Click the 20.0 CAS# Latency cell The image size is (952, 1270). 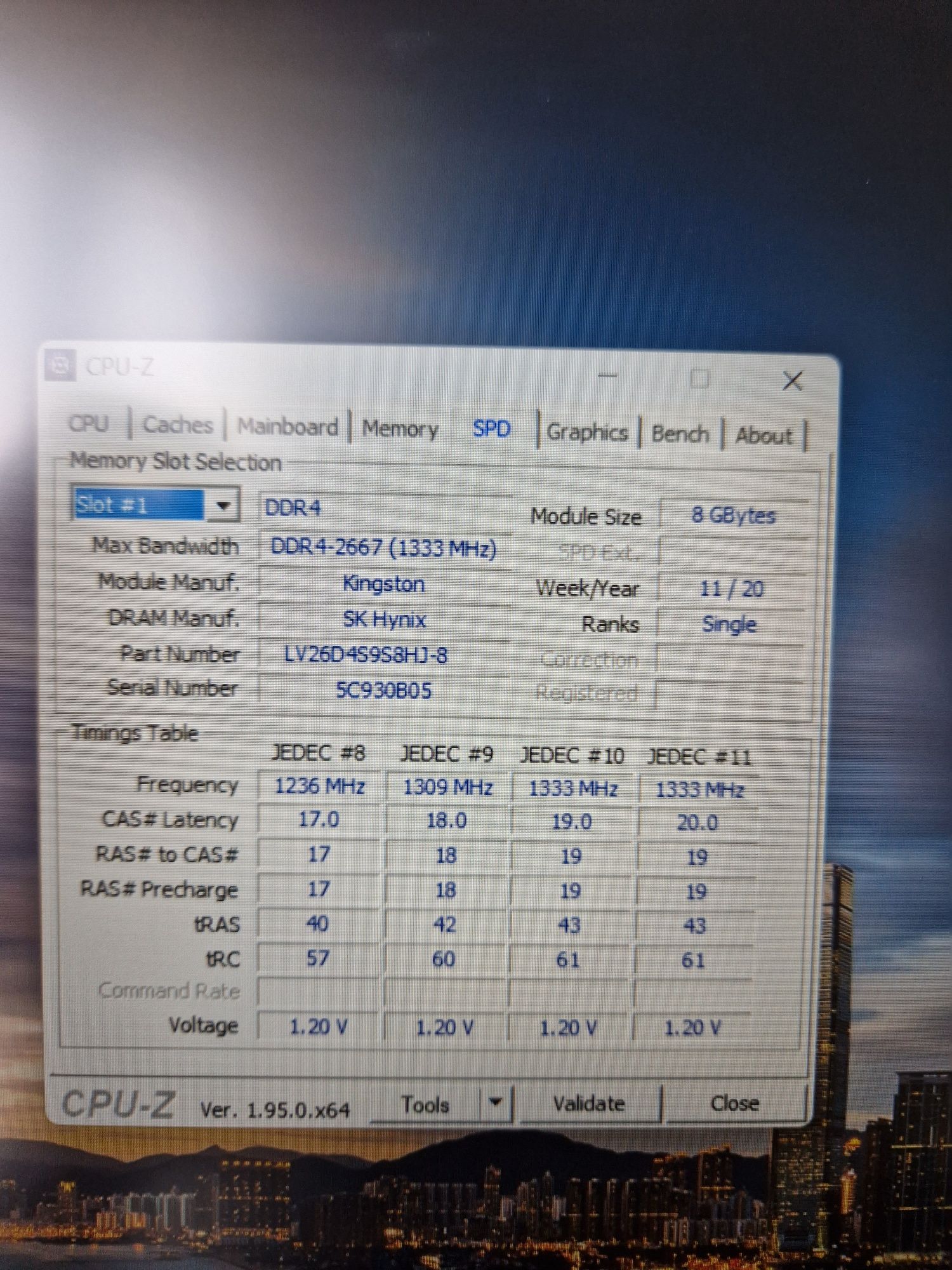tap(697, 824)
